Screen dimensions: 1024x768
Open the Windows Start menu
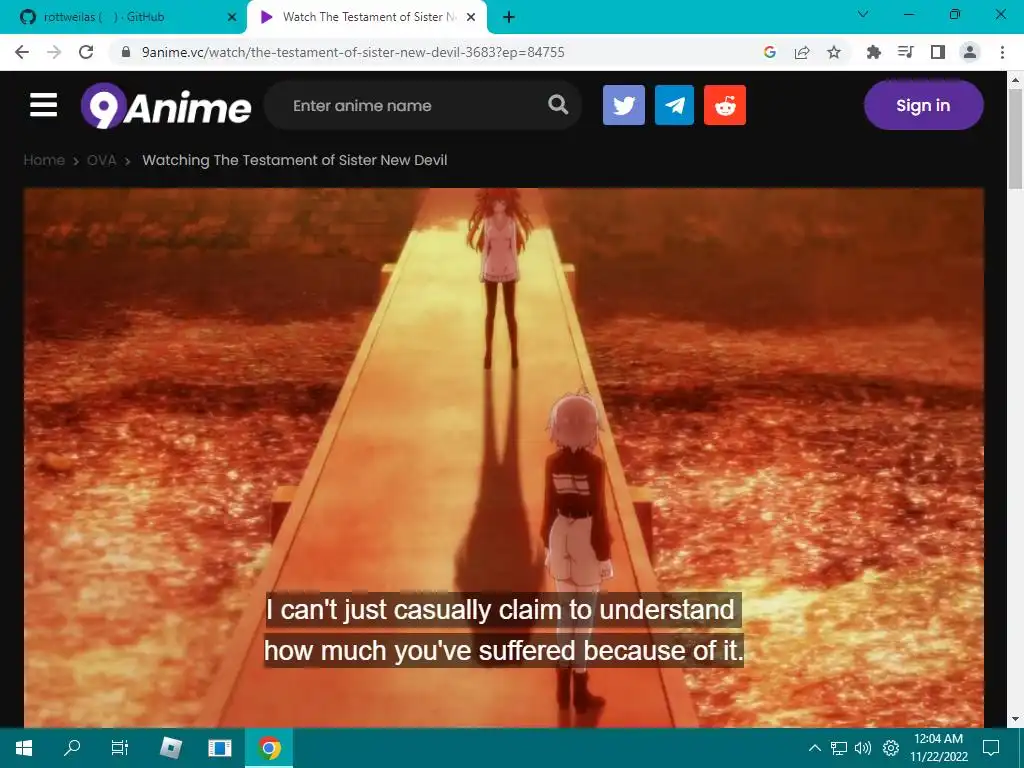tap(24, 748)
